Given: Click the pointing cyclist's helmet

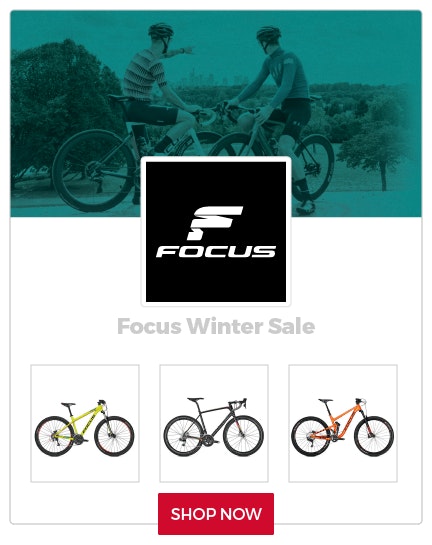Looking at the screenshot, I should [x=161, y=30].
